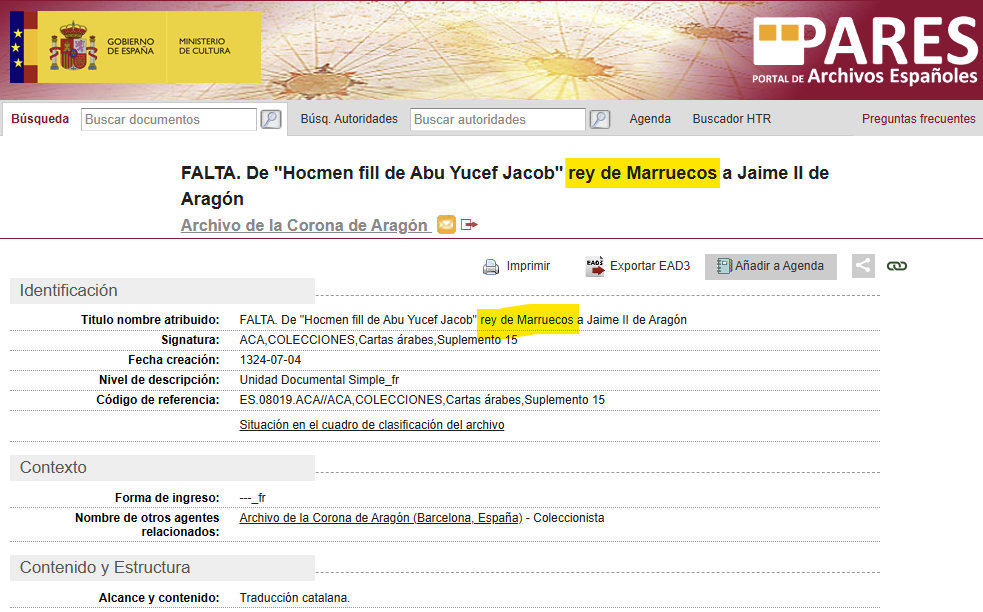Click the Imprimir label
The height and width of the screenshot is (612, 983).
click(528, 266)
